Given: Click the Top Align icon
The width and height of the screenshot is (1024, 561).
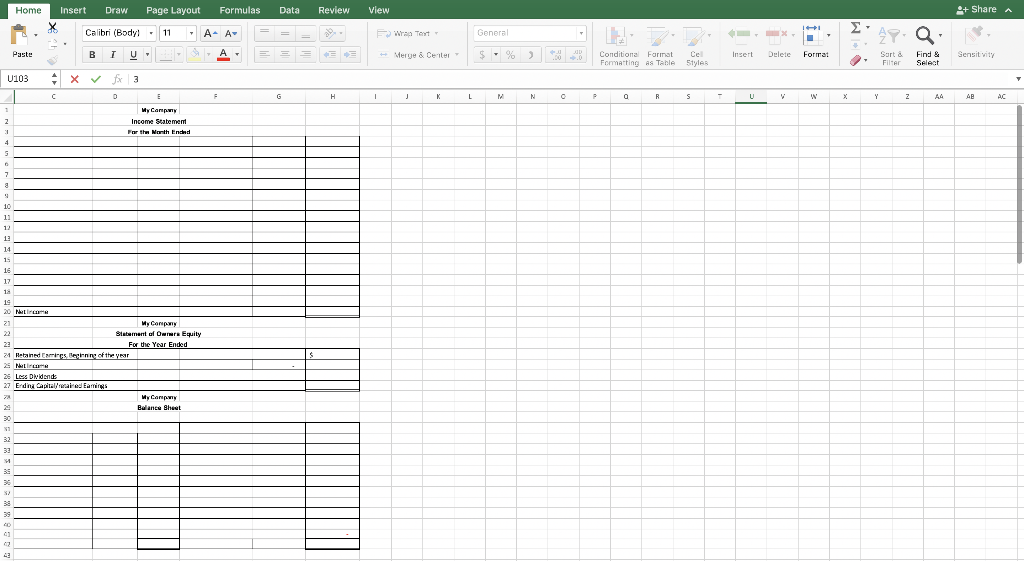Looking at the screenshot, I should tap(264, 33).
